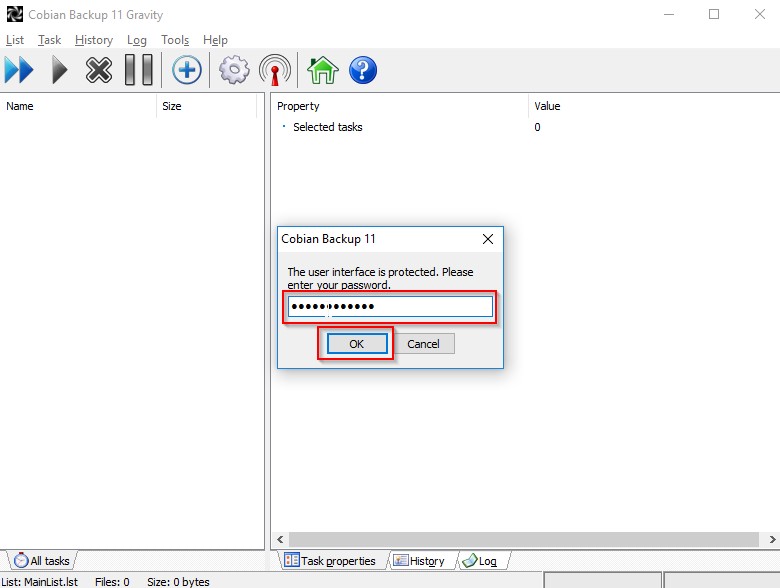Switch to the Task properties tab
Screen dimensions: 780x588
tap(330, 561)
